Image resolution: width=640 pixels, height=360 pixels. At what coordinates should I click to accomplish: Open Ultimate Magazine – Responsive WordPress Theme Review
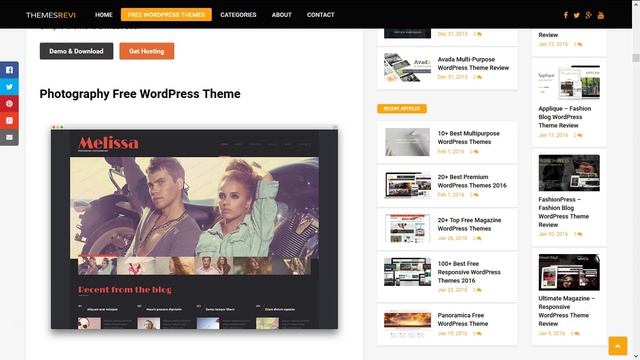coord(566,311)
